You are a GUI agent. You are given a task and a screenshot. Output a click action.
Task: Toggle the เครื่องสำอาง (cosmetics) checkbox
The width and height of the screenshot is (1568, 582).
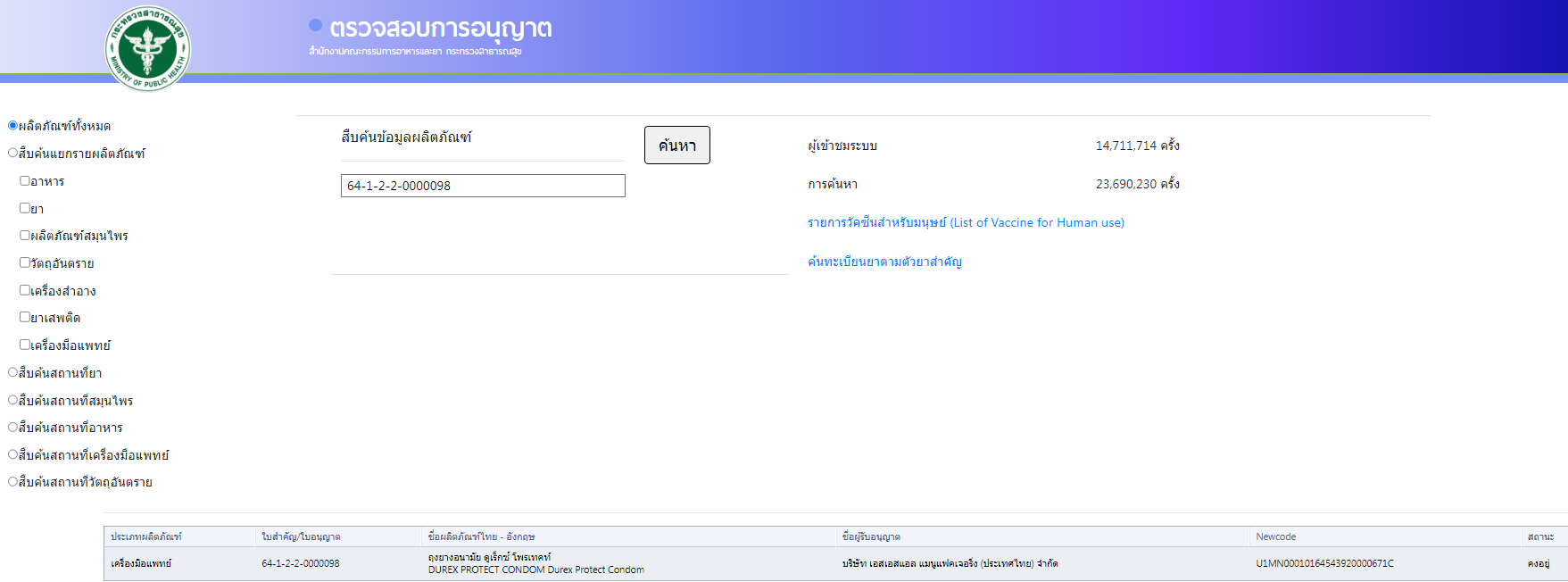(x=25, y=291)
